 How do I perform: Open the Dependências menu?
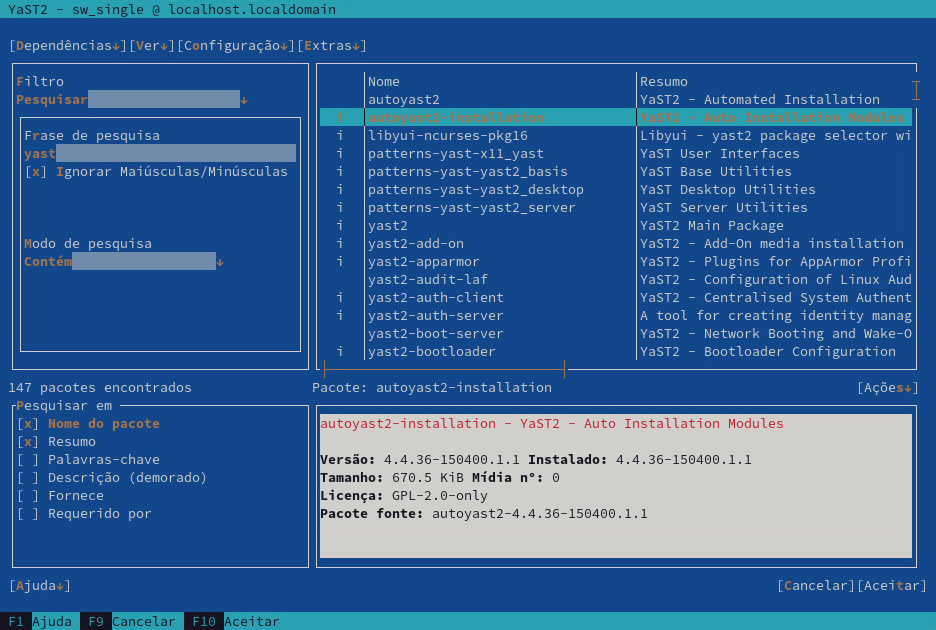click(x=68, y=45)
